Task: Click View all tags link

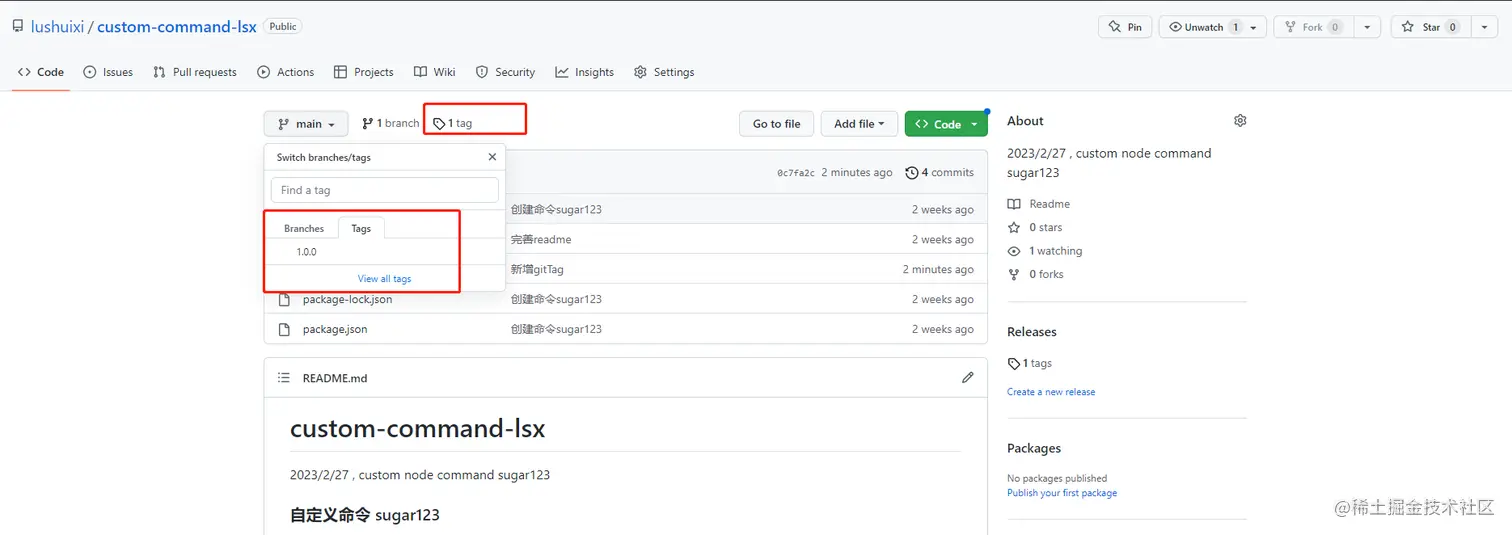Action: coord(385,279)
